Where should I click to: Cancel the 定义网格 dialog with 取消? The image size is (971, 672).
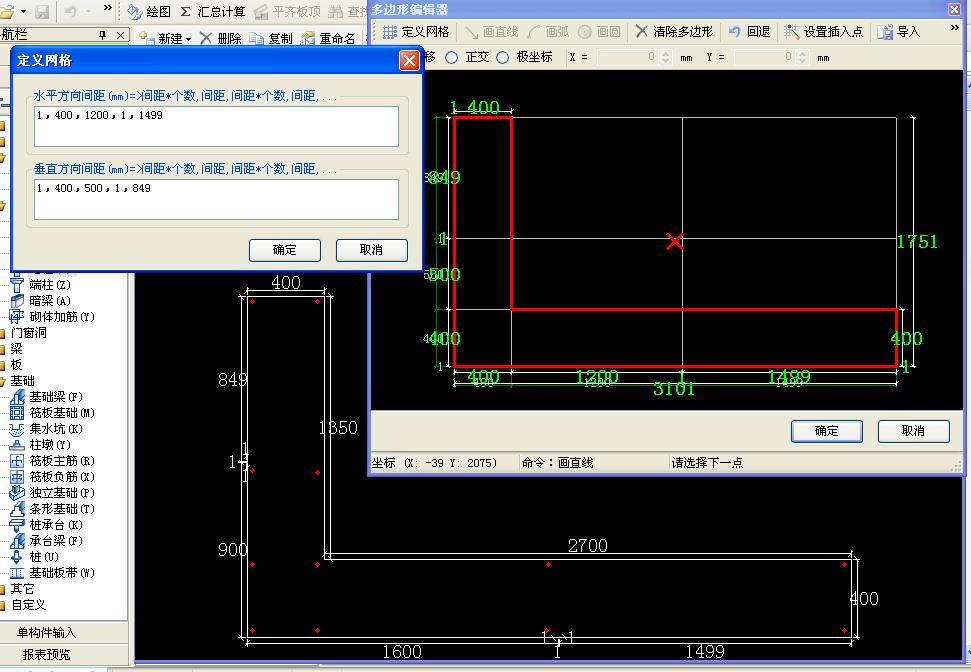pyautogui.click(x=372, y=250)
